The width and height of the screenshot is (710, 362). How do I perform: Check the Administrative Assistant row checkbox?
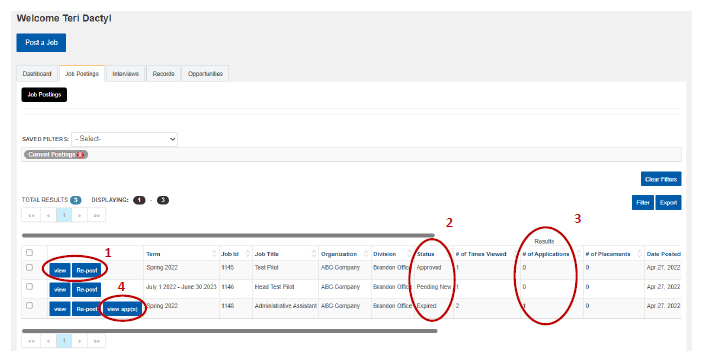(29, 306)
